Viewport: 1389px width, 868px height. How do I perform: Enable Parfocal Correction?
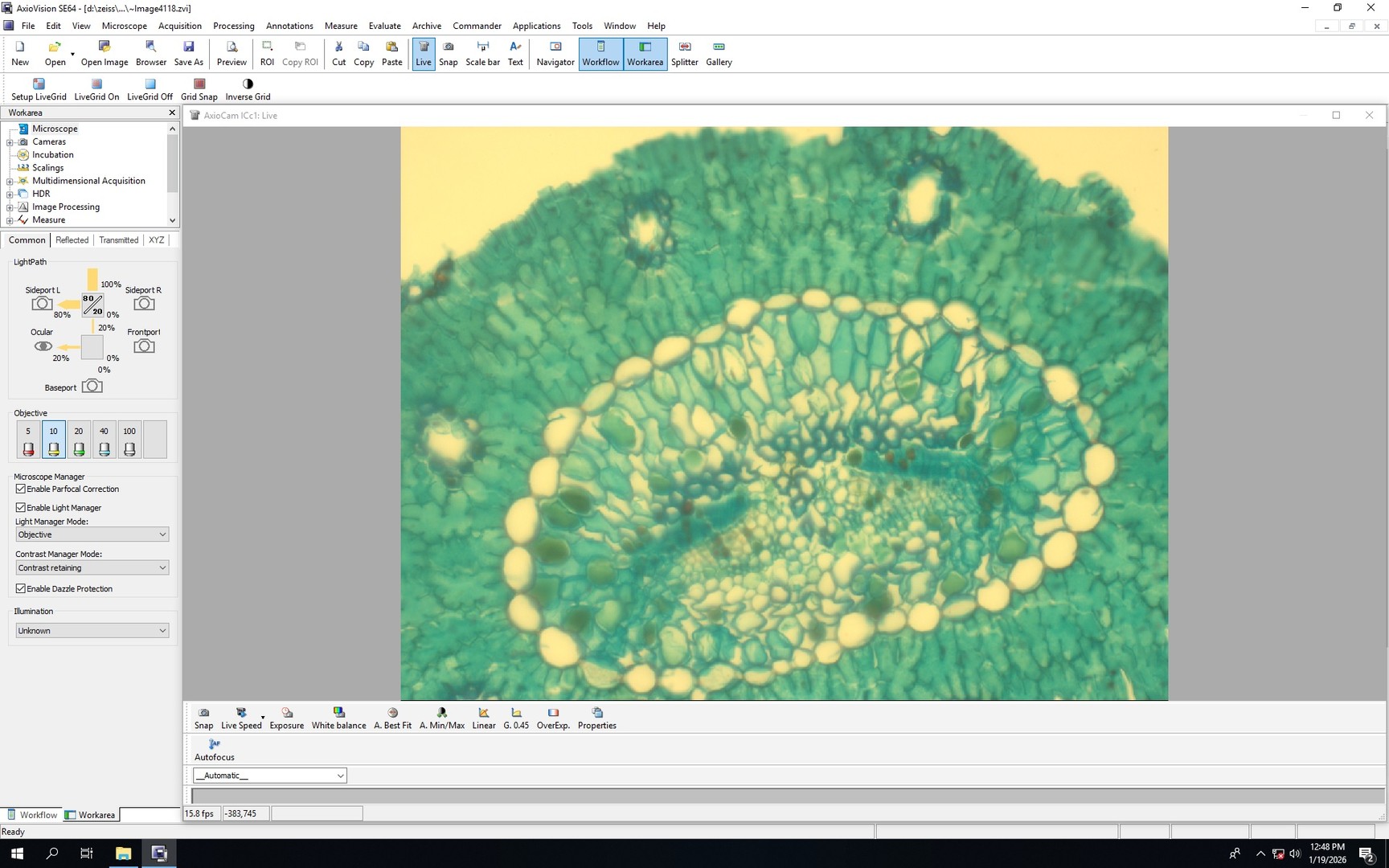click(20, 489)
